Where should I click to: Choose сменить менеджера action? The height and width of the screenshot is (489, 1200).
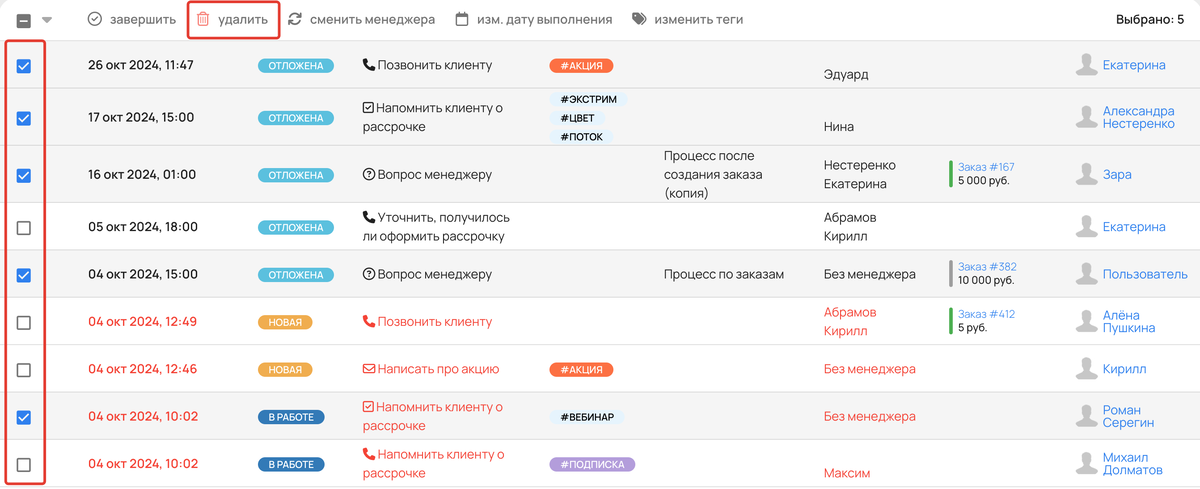pyautogui.click(x=361, y=19)
